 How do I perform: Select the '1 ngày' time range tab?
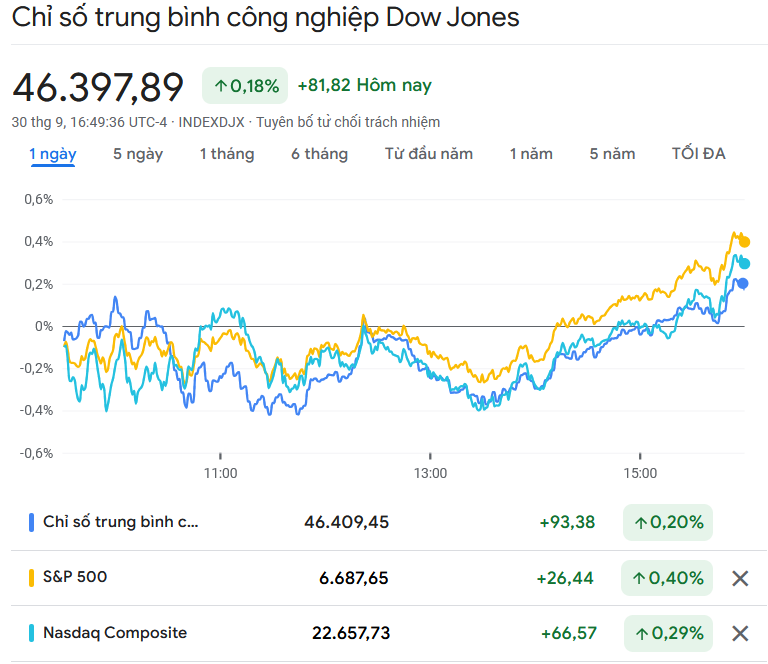tap(53, 154)
